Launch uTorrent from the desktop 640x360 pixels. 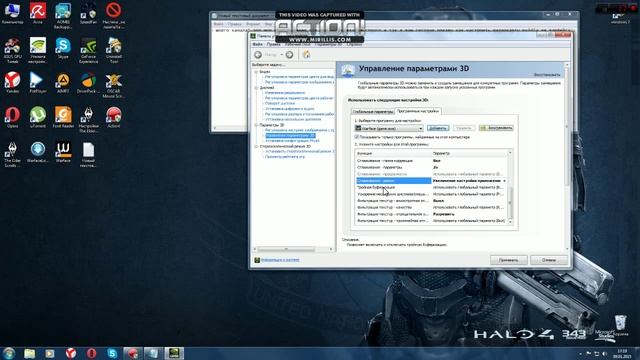point(38,118)
